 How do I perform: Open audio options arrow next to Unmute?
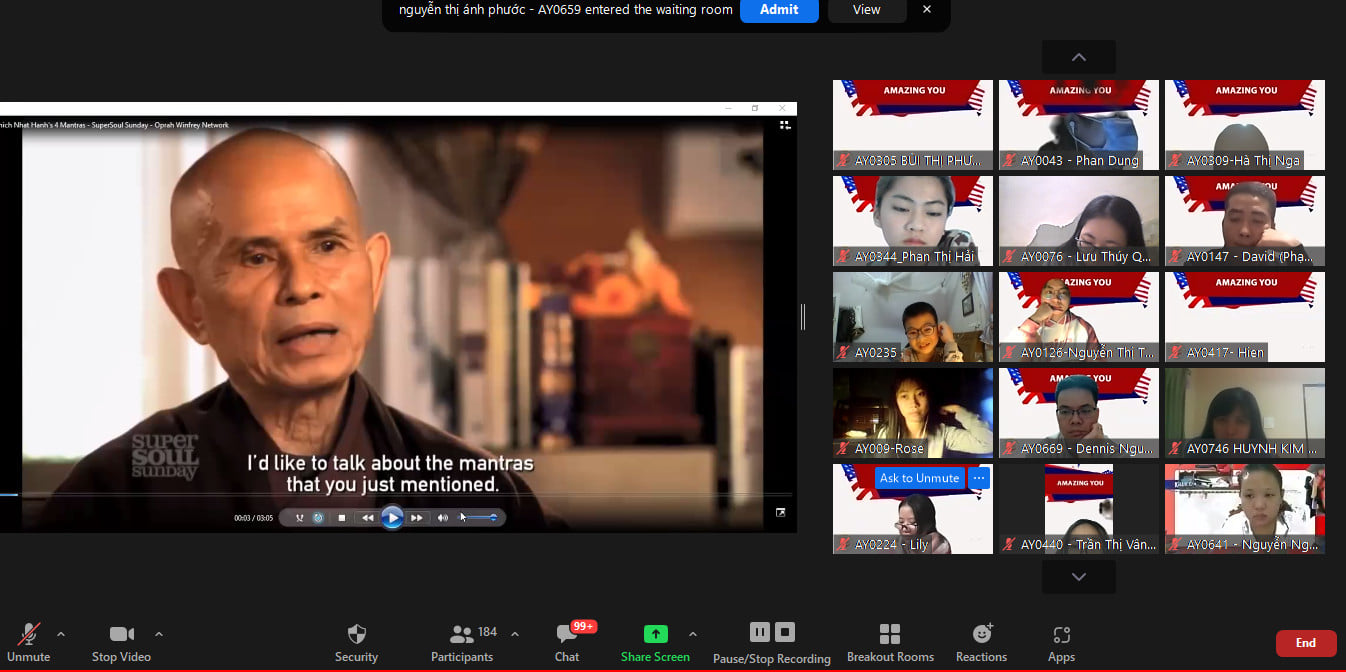tap(61, 634)
